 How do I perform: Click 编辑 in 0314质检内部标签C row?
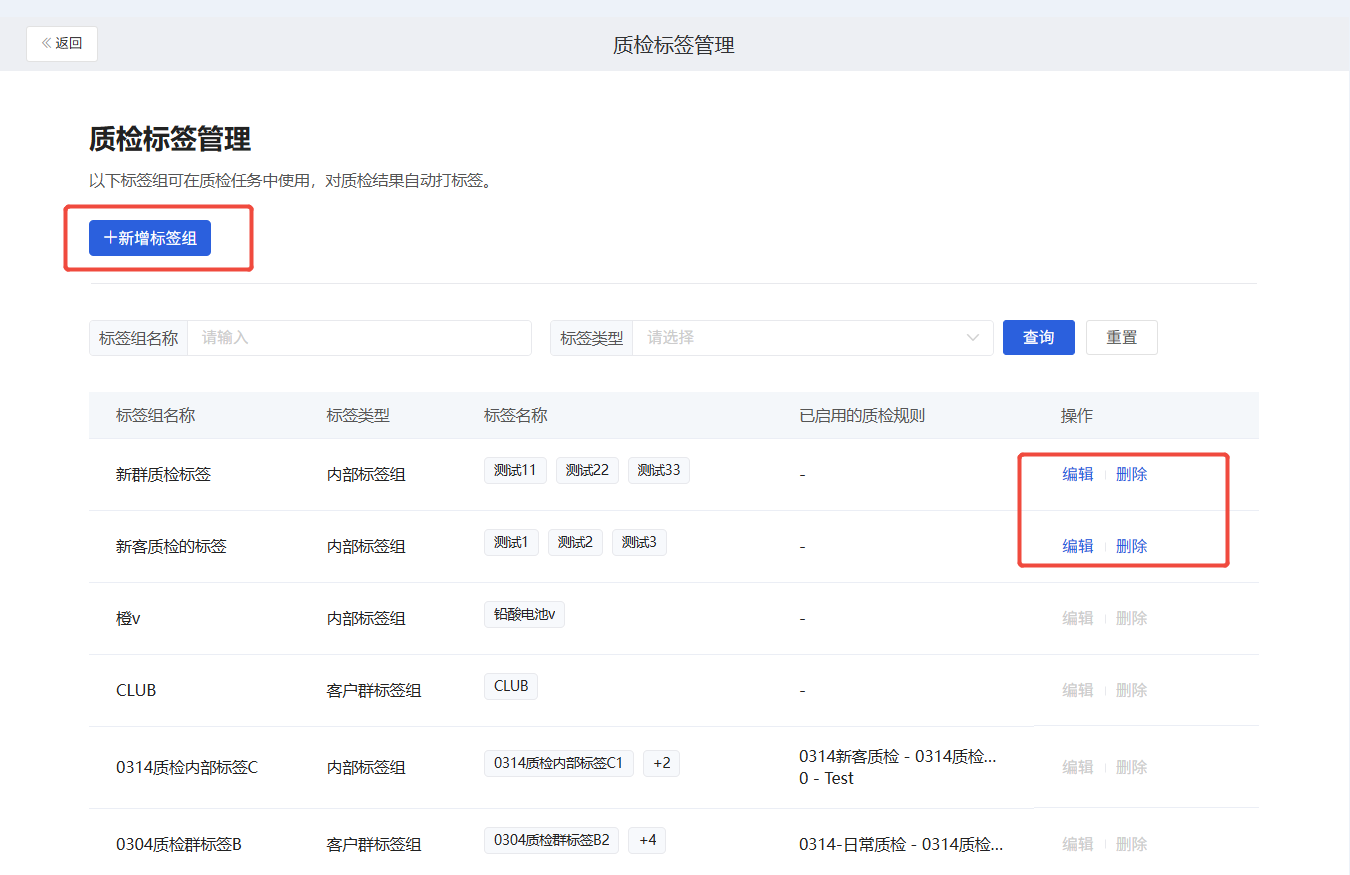[x=1077, y=767]
